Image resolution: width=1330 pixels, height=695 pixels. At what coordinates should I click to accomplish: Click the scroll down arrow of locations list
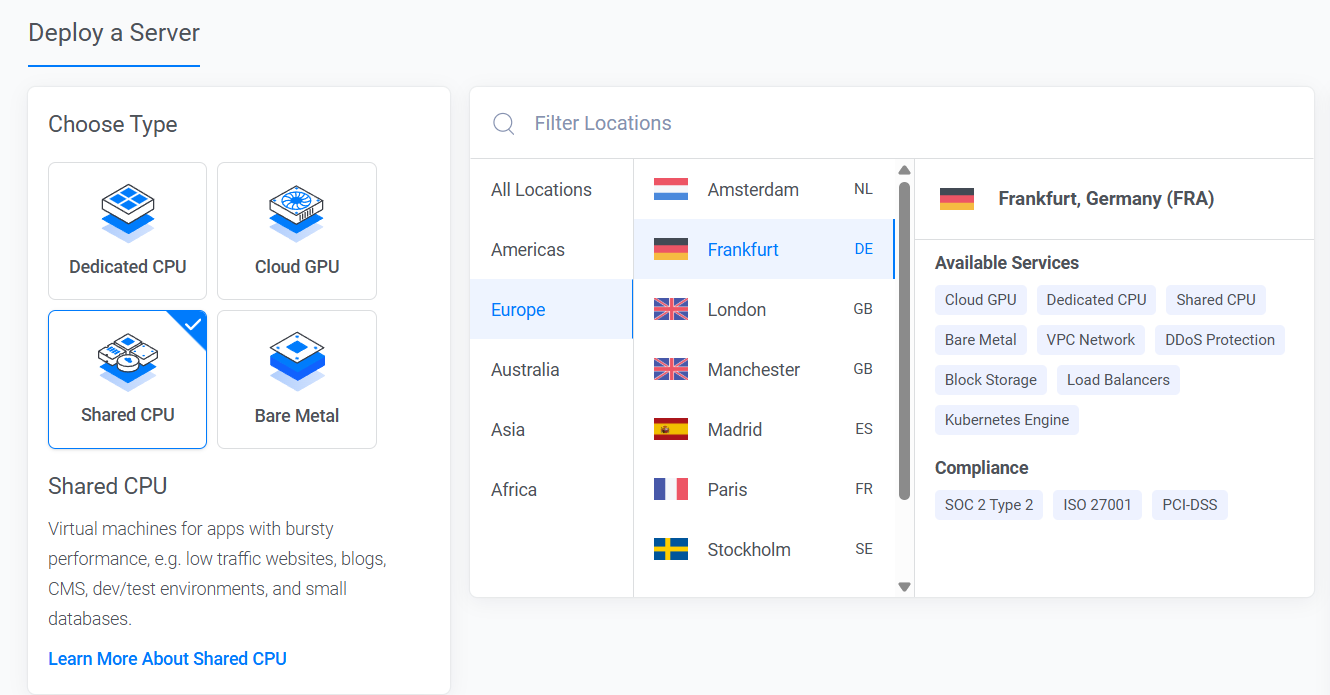click(x=904, y=587)
